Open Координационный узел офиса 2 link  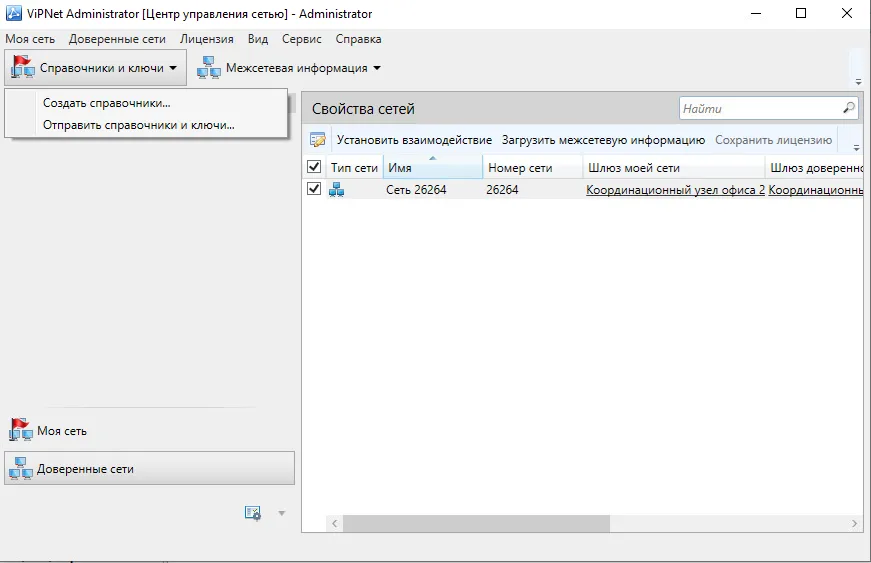pyautogui.click(x=675, y=190)
